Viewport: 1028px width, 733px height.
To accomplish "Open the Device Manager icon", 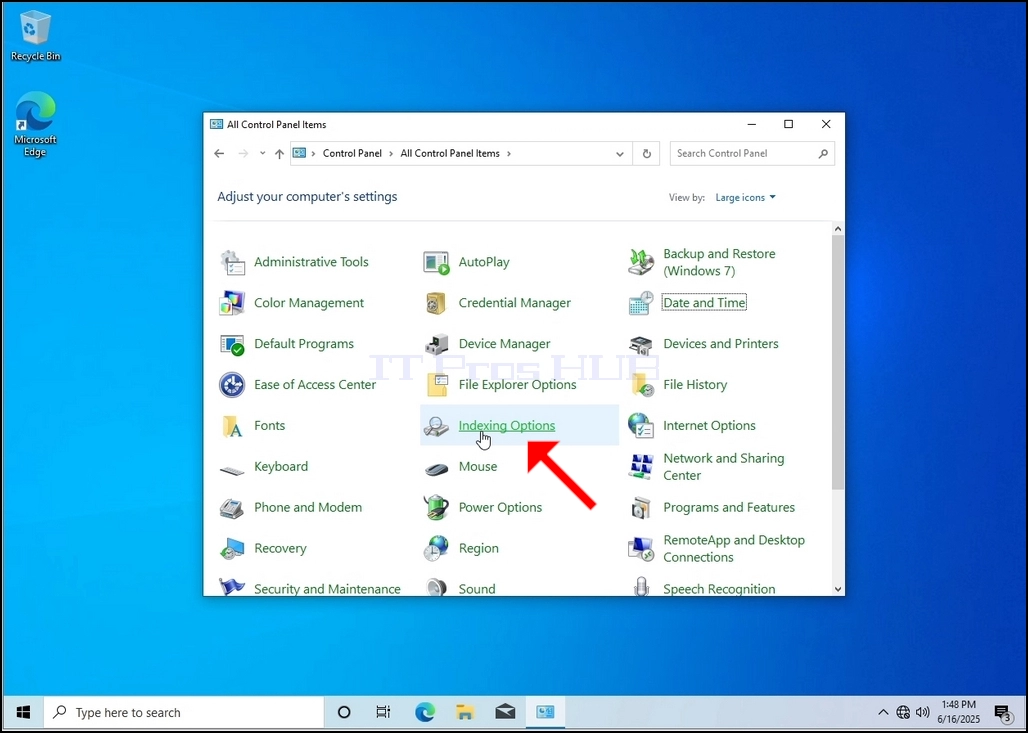I will [x=437, y=344].
